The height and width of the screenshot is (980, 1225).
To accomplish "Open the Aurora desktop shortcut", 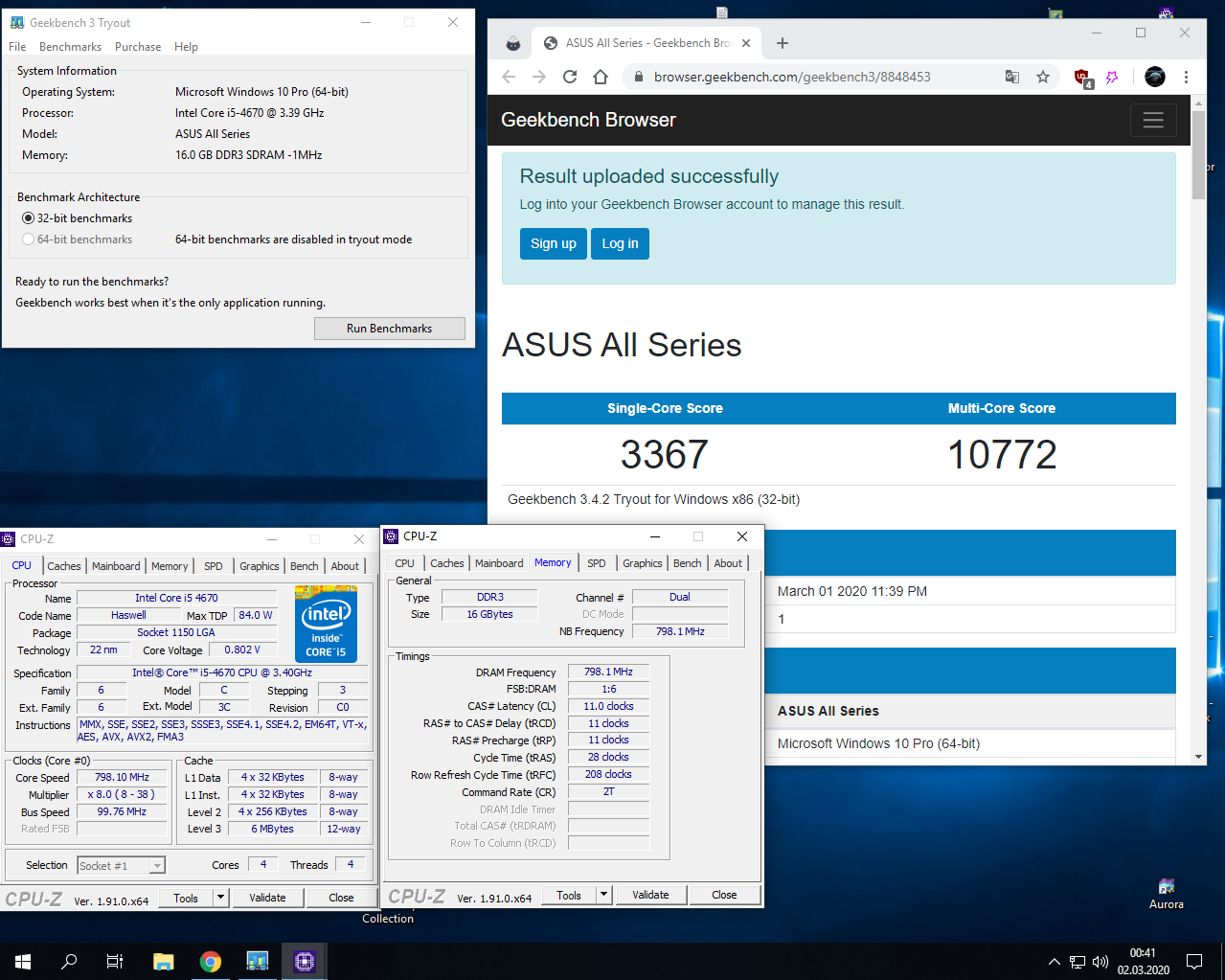I will [x=1167, y=893].
